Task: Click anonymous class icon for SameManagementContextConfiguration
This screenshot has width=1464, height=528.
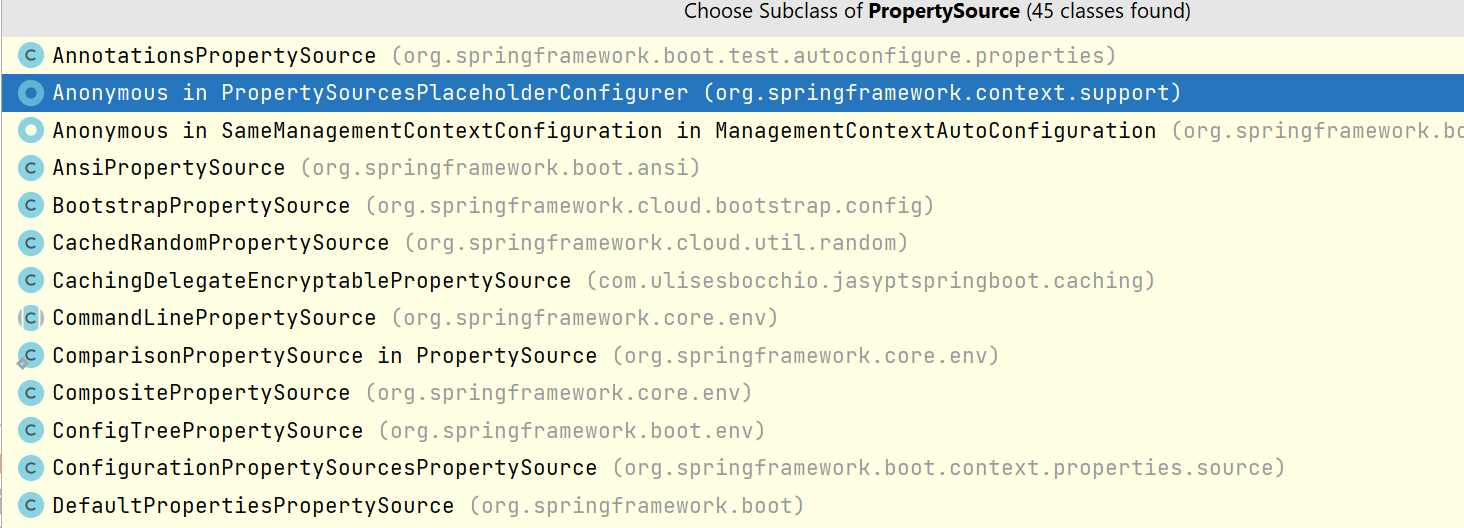Action: pos(32,131)
